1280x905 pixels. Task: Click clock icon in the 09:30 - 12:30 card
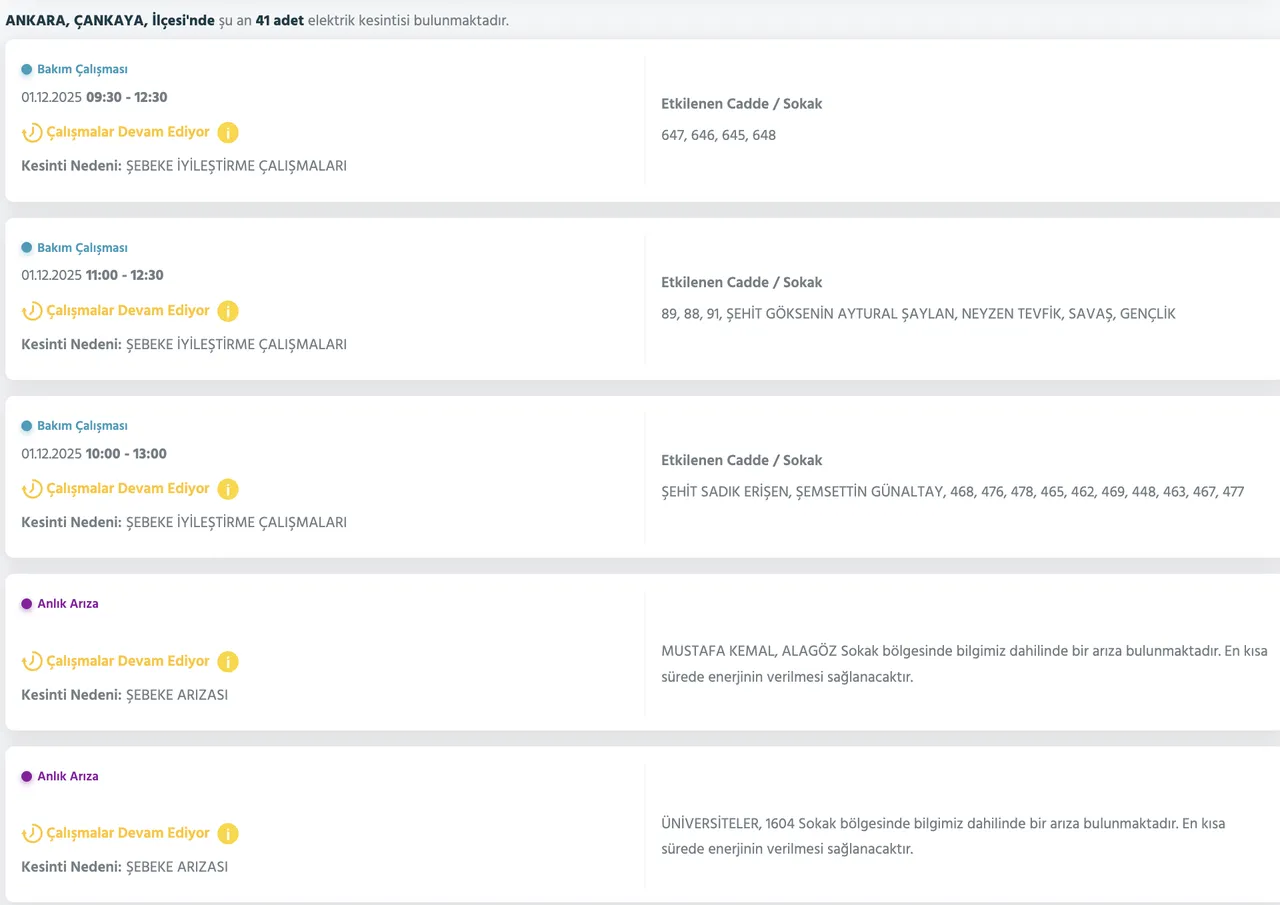pyautogui.click(x=32, y=133)
